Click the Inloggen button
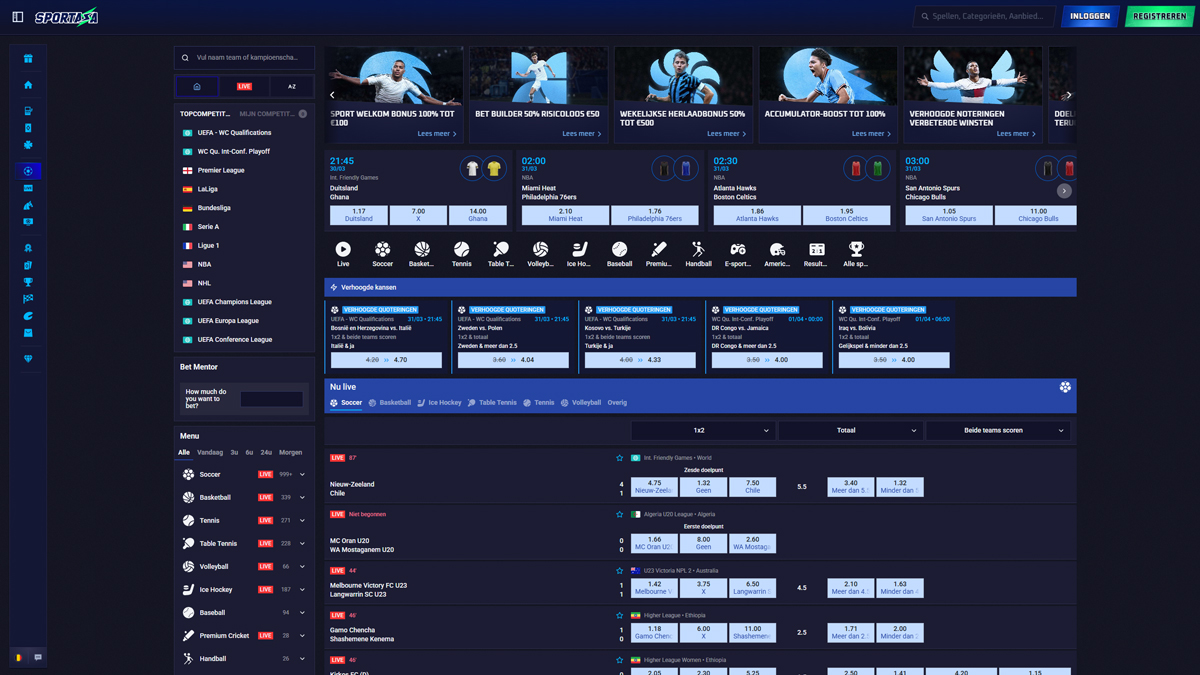 click(x=1089, y=17)
